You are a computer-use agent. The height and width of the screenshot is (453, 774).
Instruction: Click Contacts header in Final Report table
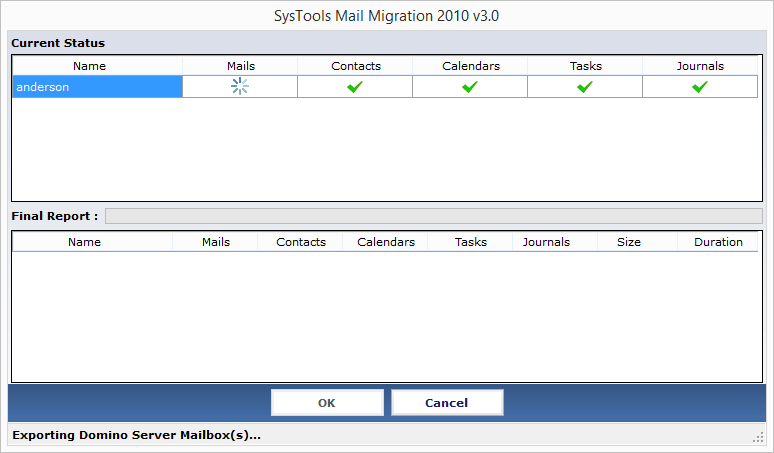[x=300, y=242]
